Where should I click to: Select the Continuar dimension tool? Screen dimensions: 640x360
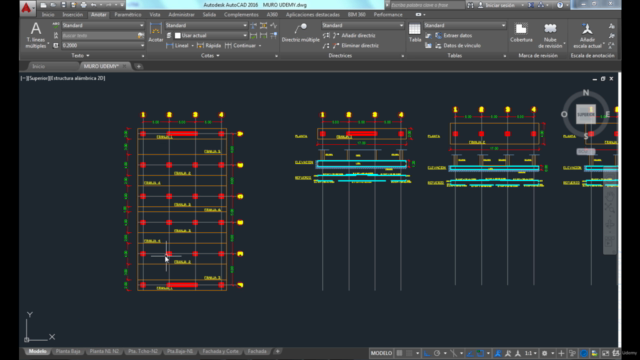coord(240,45)
